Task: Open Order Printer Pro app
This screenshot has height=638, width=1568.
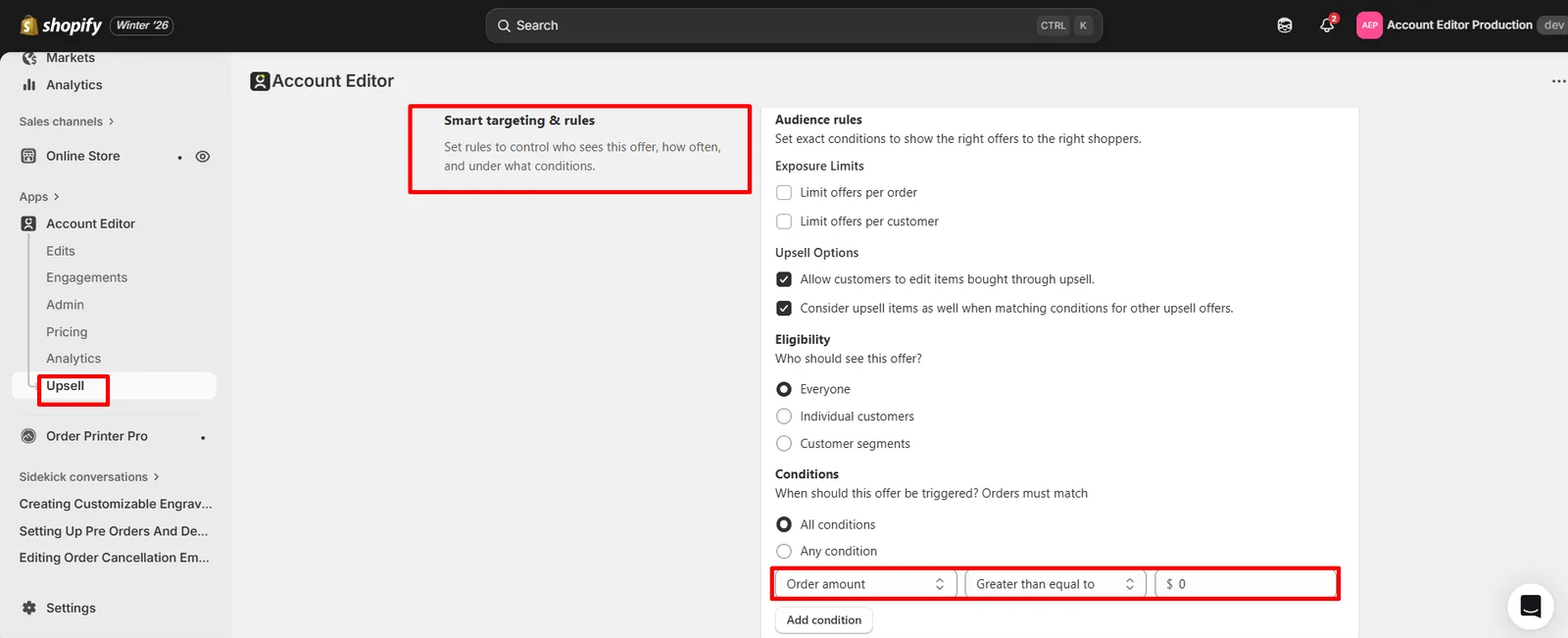Action: pyautogui.click(x=97, y=436)
